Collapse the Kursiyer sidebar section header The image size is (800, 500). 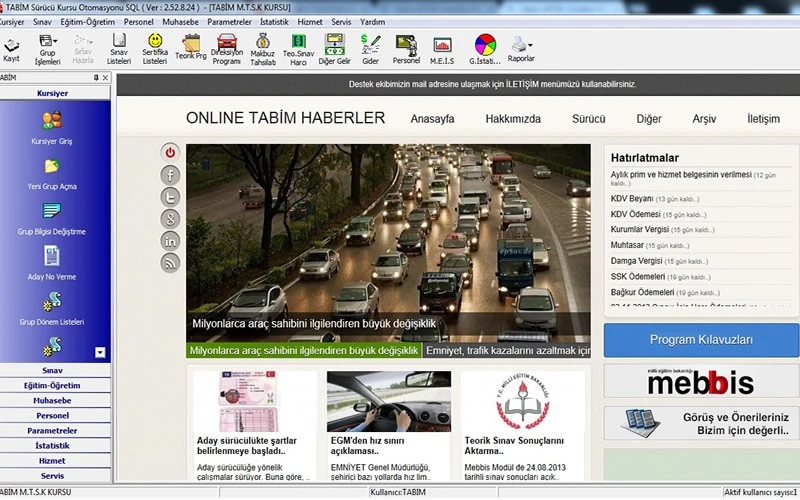click(x=53, y=93)
